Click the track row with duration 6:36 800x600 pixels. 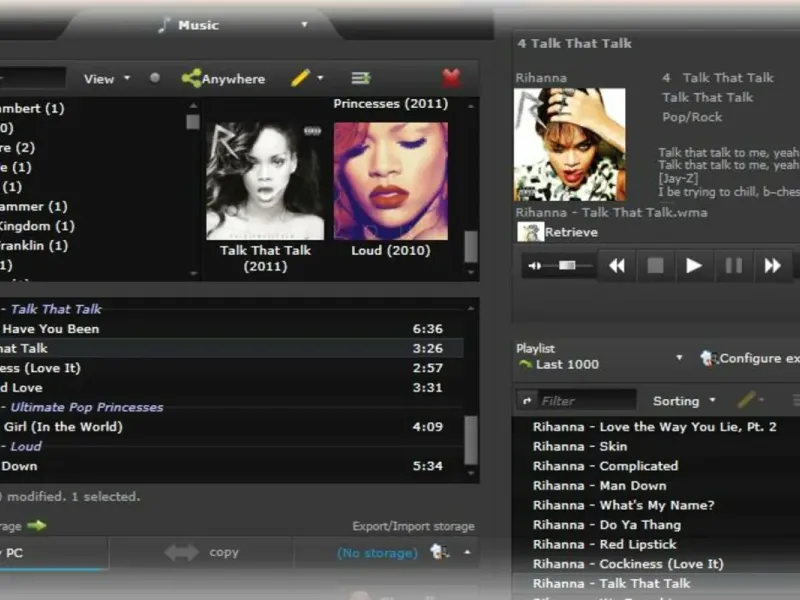pos(232,329)
